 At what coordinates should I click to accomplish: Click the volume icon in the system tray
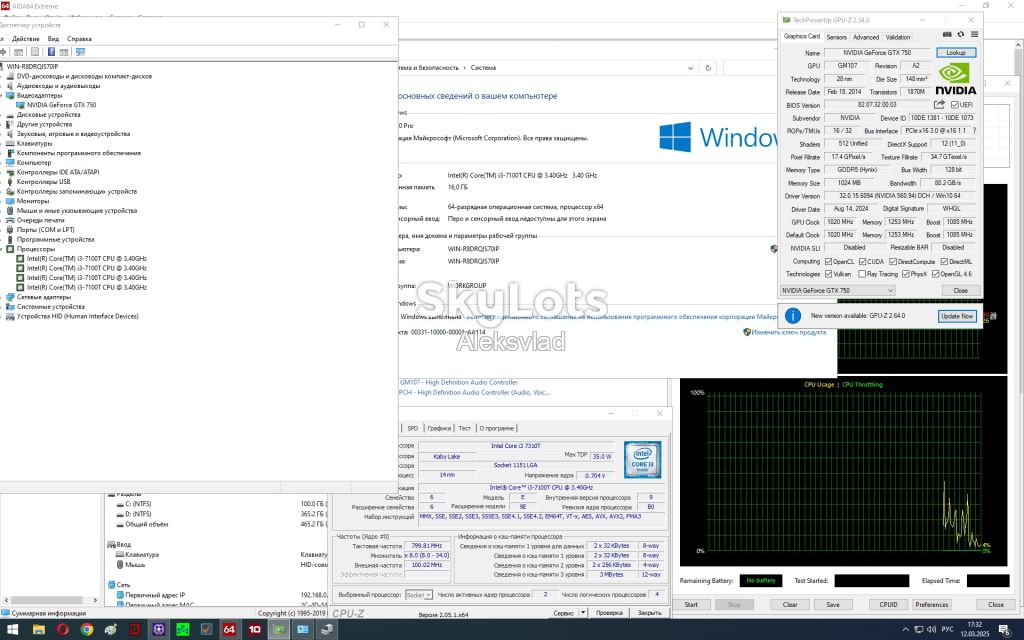[x=933, y=630]
